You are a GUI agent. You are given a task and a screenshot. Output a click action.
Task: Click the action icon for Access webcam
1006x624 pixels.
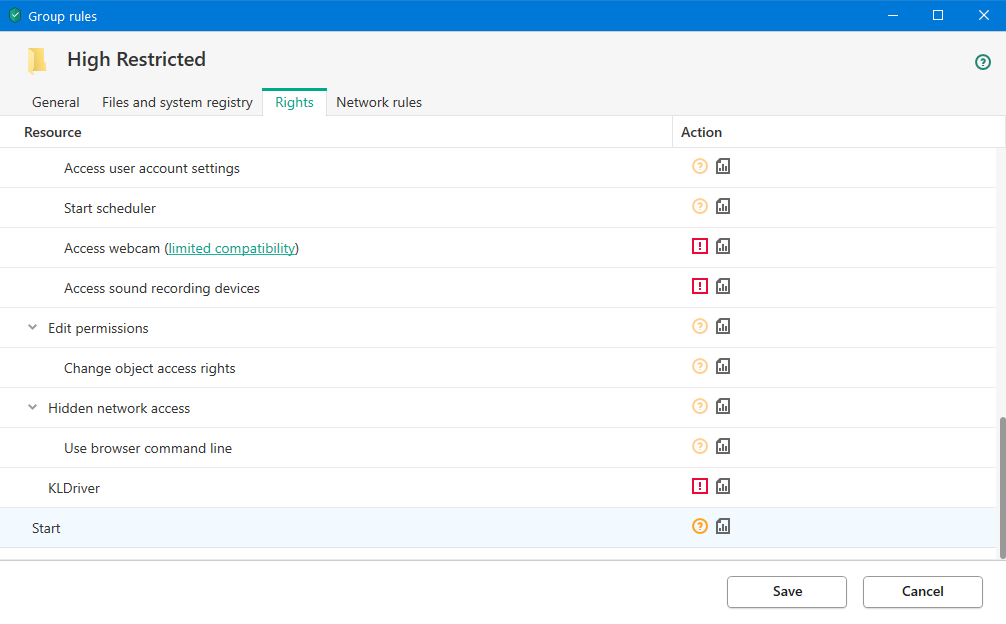[700, 246]
